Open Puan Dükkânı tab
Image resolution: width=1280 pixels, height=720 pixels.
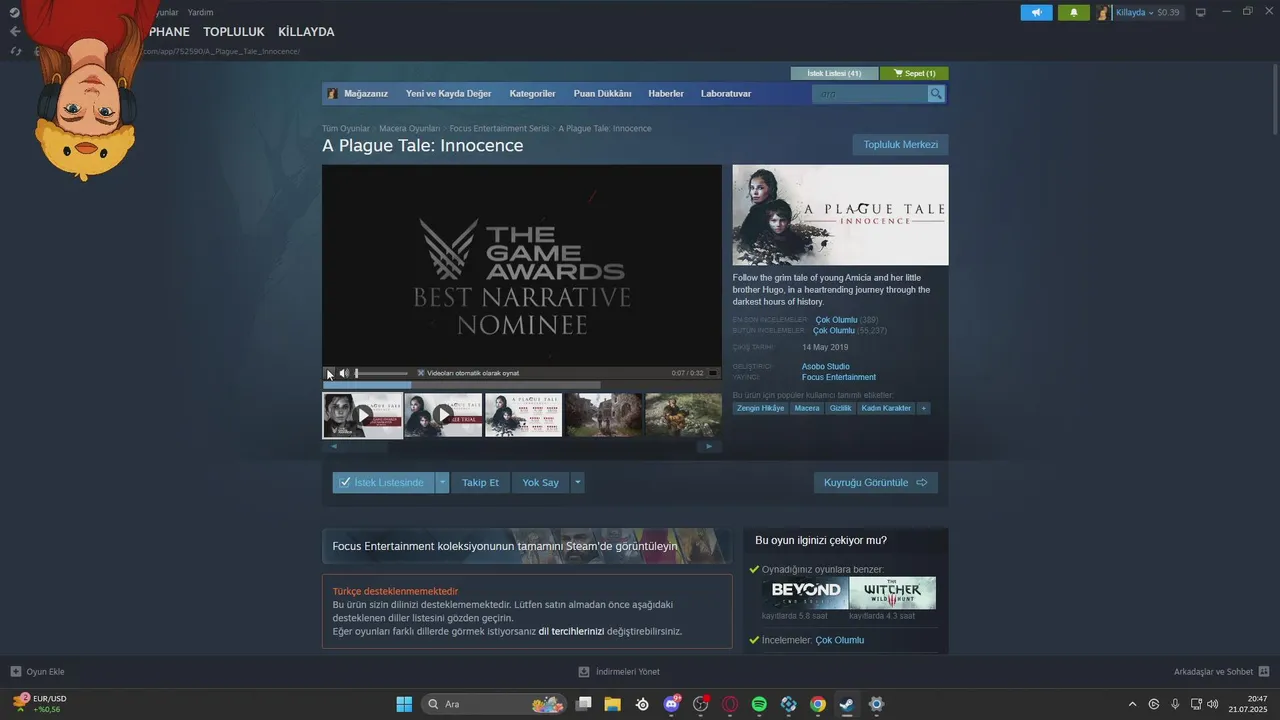point(602,94)
